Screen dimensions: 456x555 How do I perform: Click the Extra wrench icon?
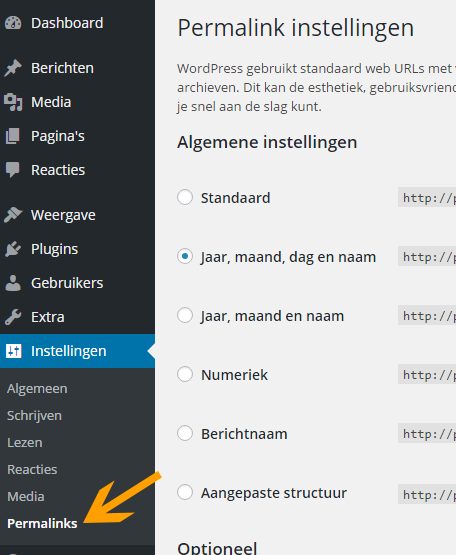click(x=13, y=317)
